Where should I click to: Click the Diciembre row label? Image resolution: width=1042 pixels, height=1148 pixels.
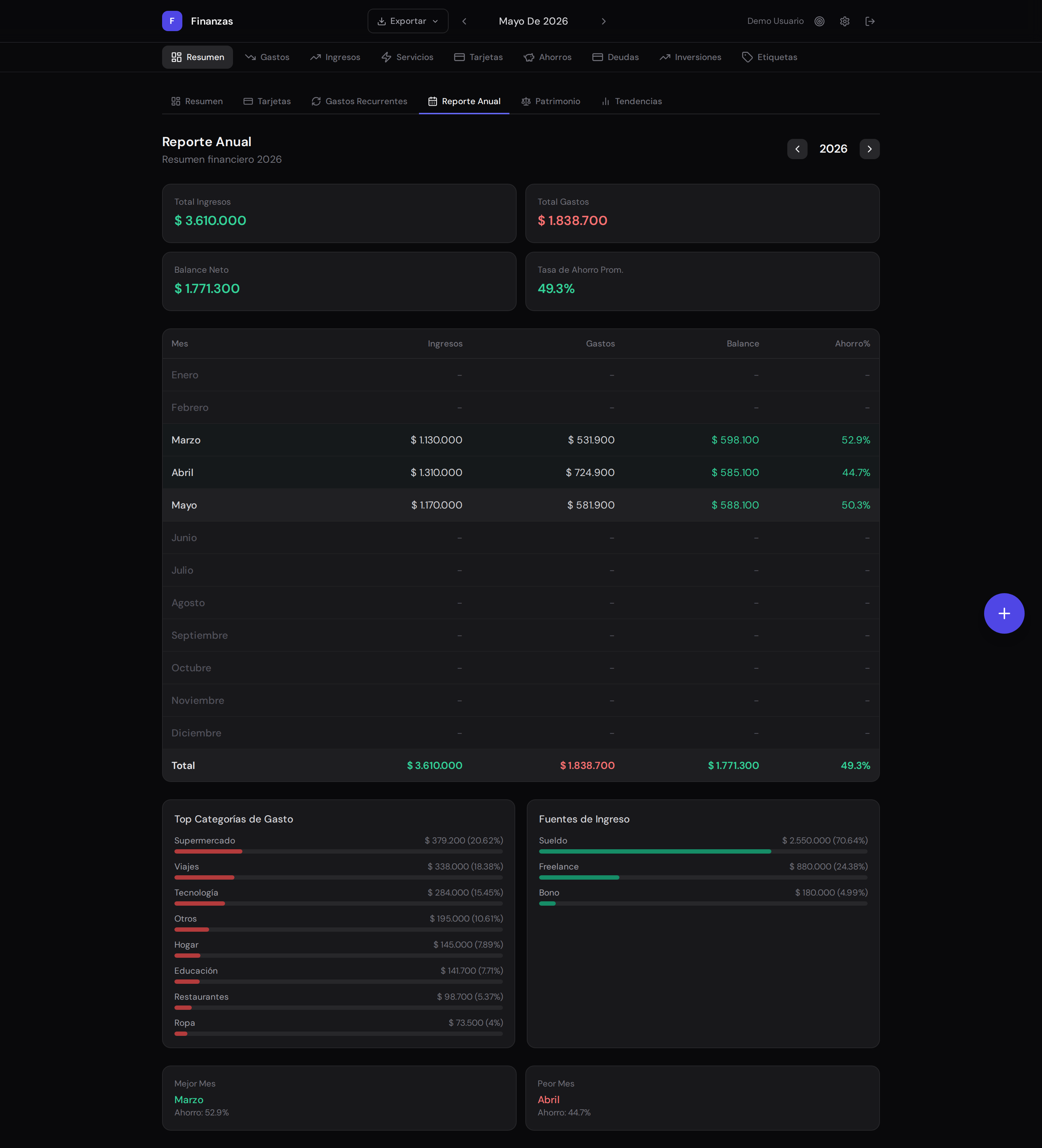pos(196,733)
